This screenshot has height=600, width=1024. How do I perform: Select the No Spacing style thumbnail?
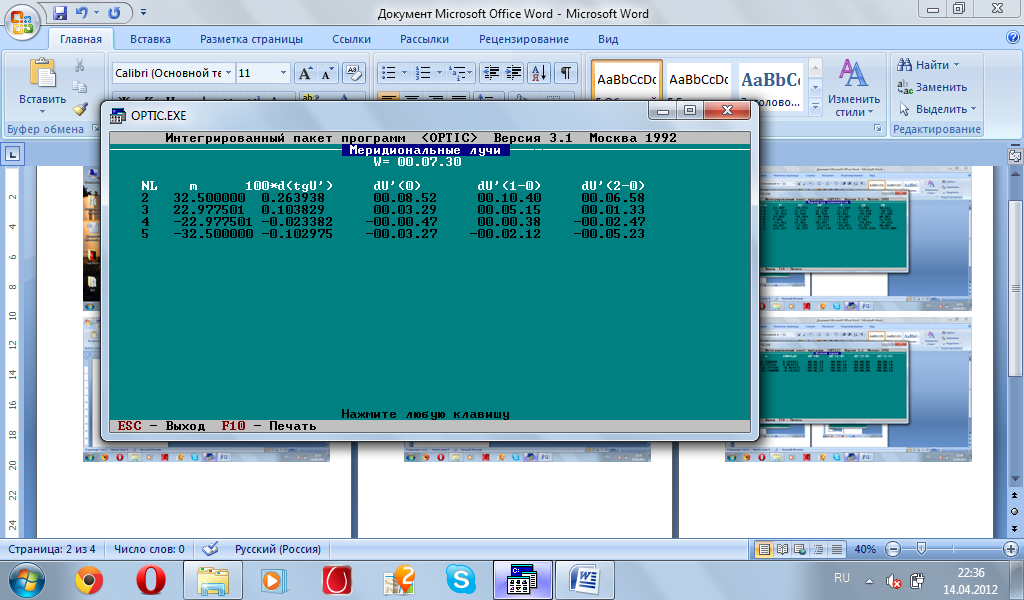pos(699,82)
